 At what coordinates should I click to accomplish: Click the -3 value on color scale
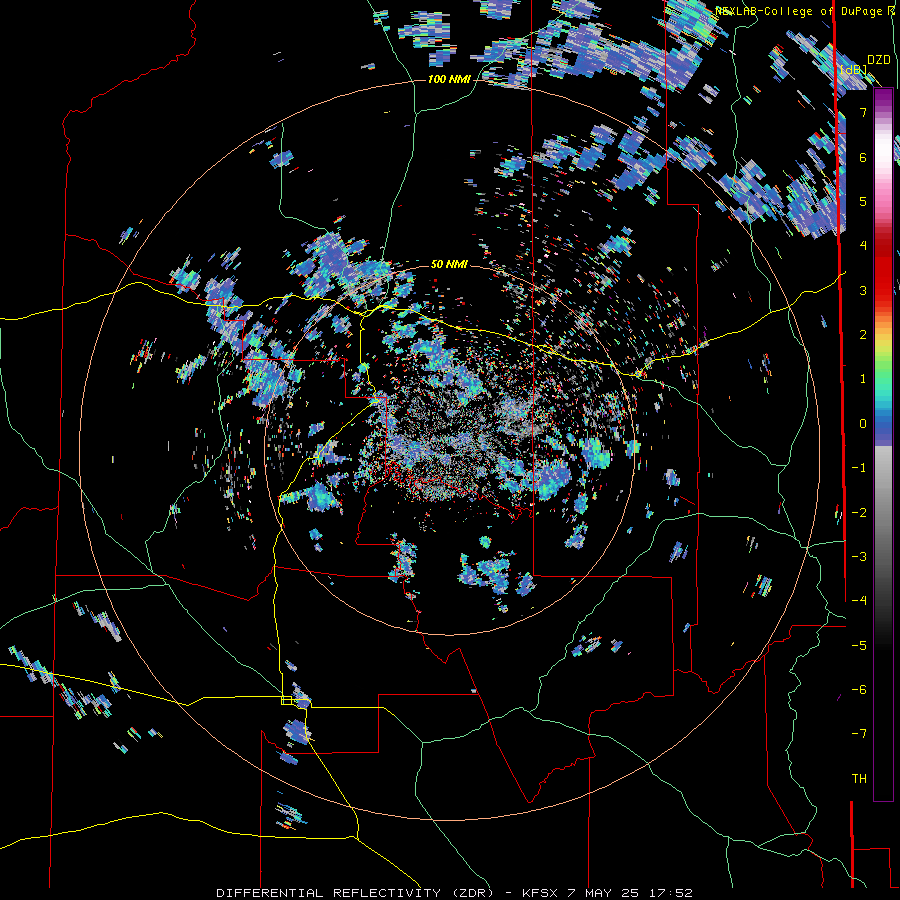coord(859,557)
